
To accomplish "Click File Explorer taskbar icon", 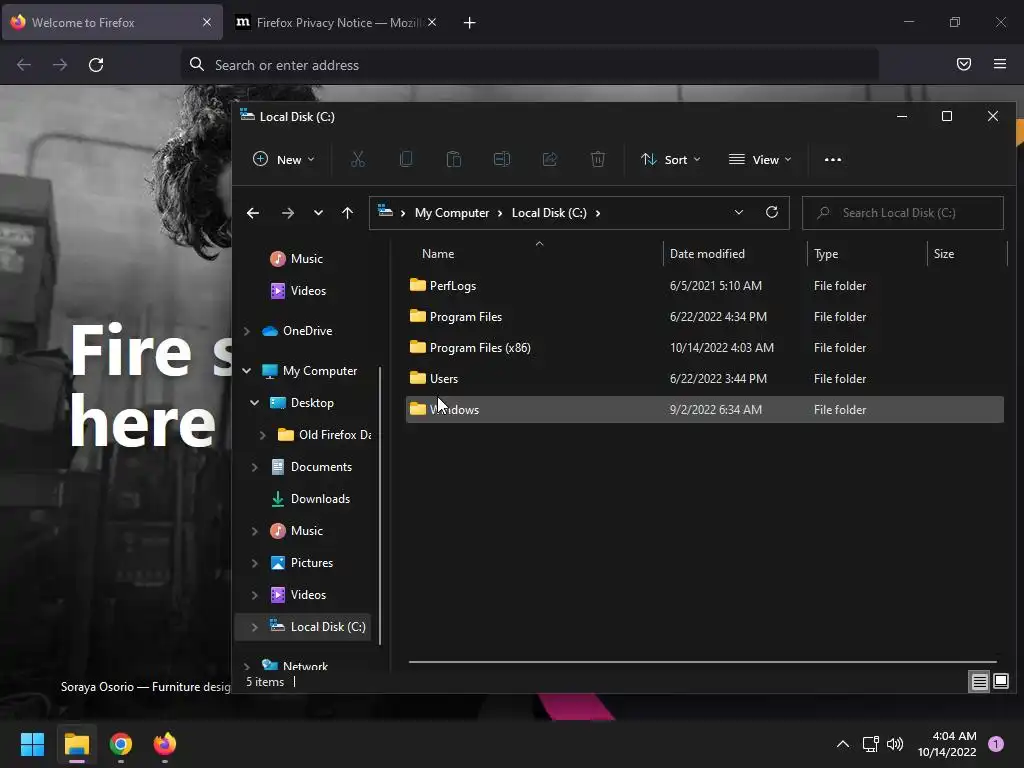I will [x=76, y=744].
